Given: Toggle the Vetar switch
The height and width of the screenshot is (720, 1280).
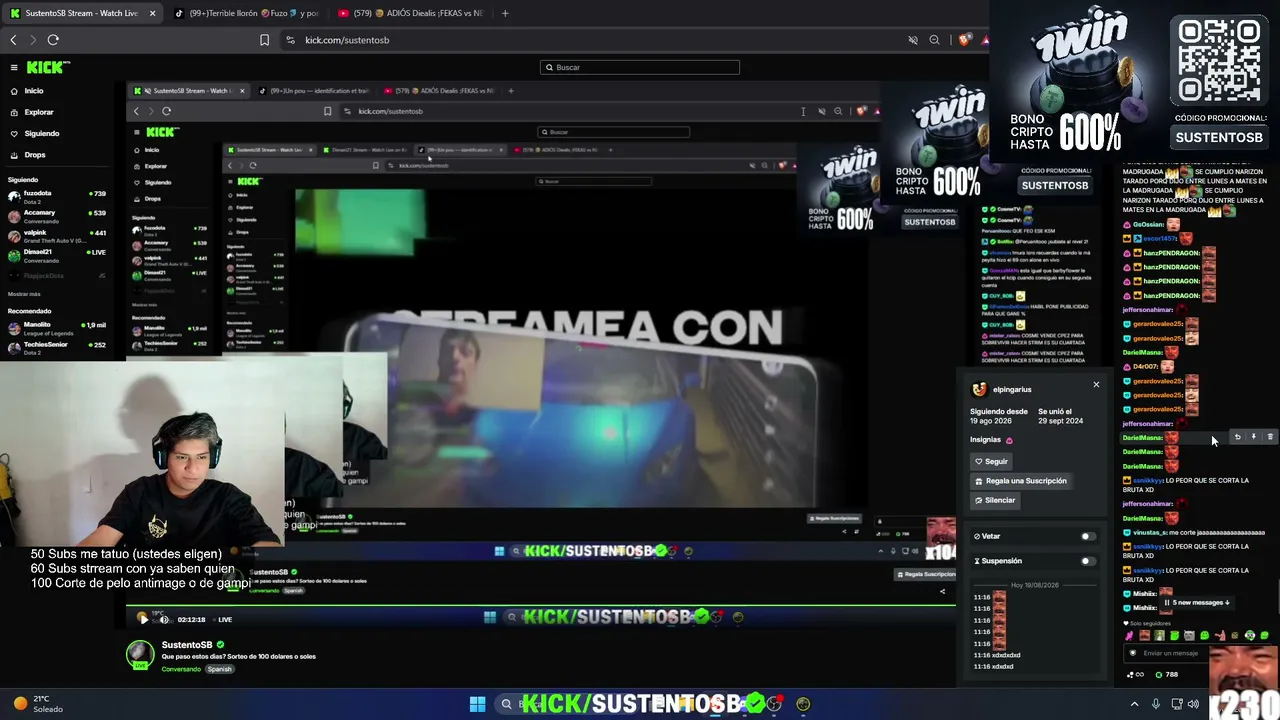Looking at the screenshot, I should tap(1087, 536).
